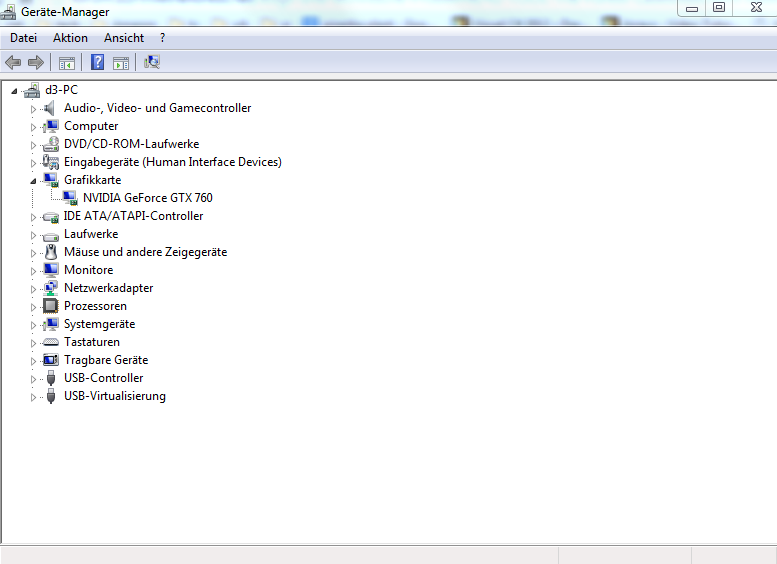Open the Aktion menu
This screenshot has height=564, width=777.
[70, 38]
